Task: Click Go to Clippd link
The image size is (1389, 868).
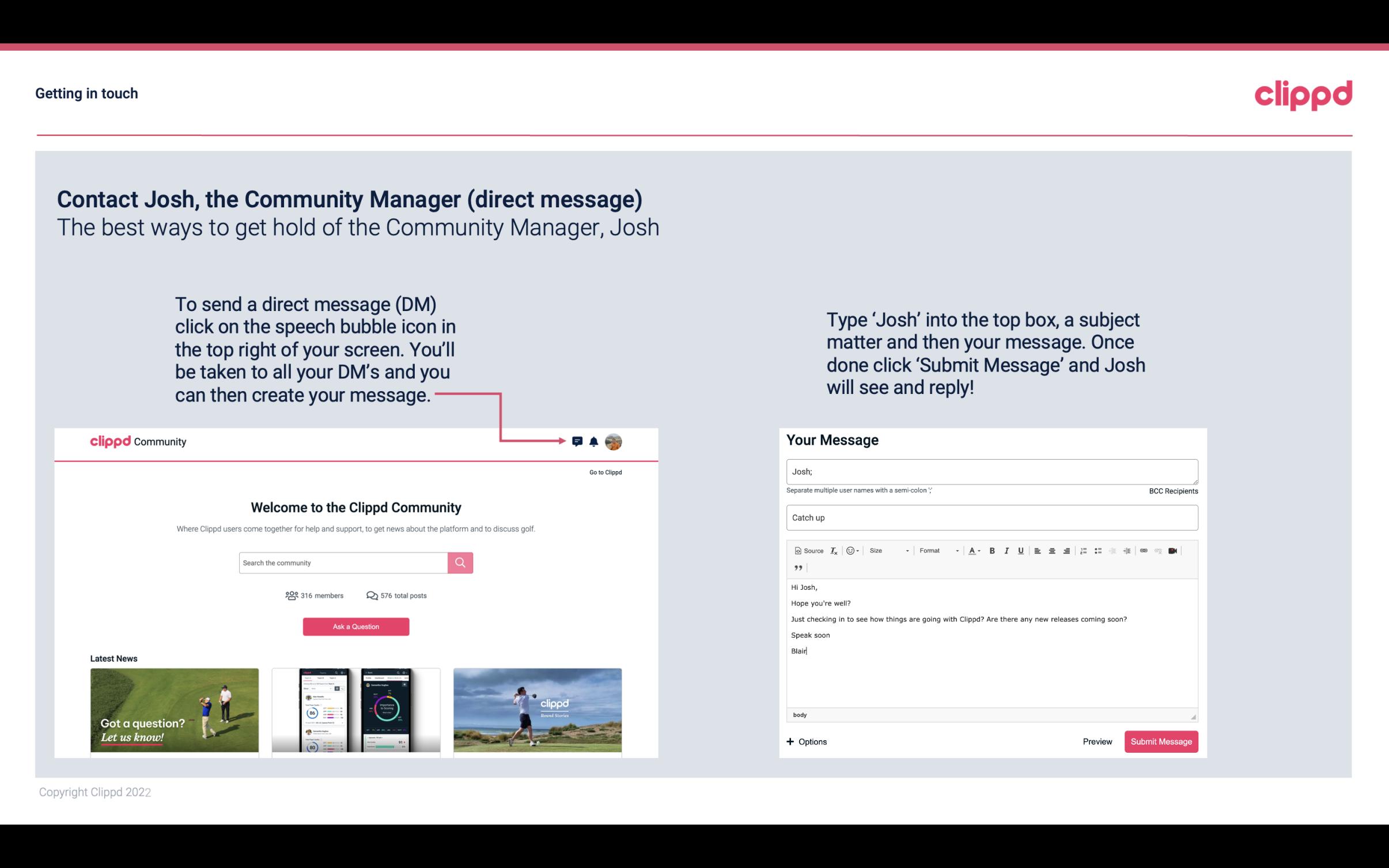Action: pyautogui.click(x=604, y=472)
